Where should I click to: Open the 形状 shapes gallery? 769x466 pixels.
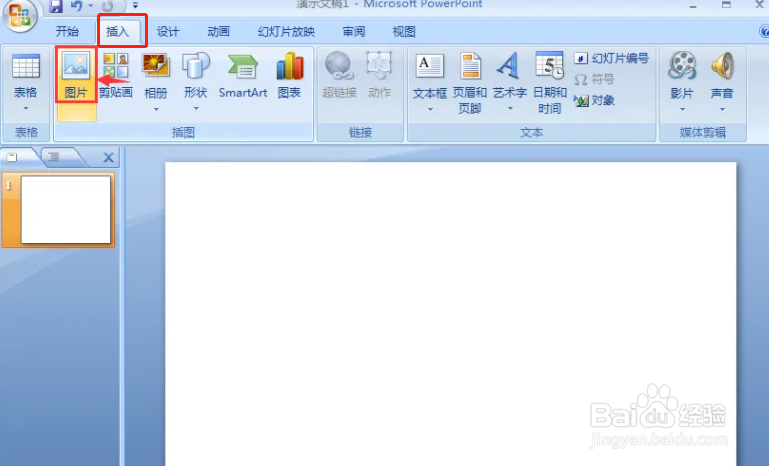tap(196, 76)
